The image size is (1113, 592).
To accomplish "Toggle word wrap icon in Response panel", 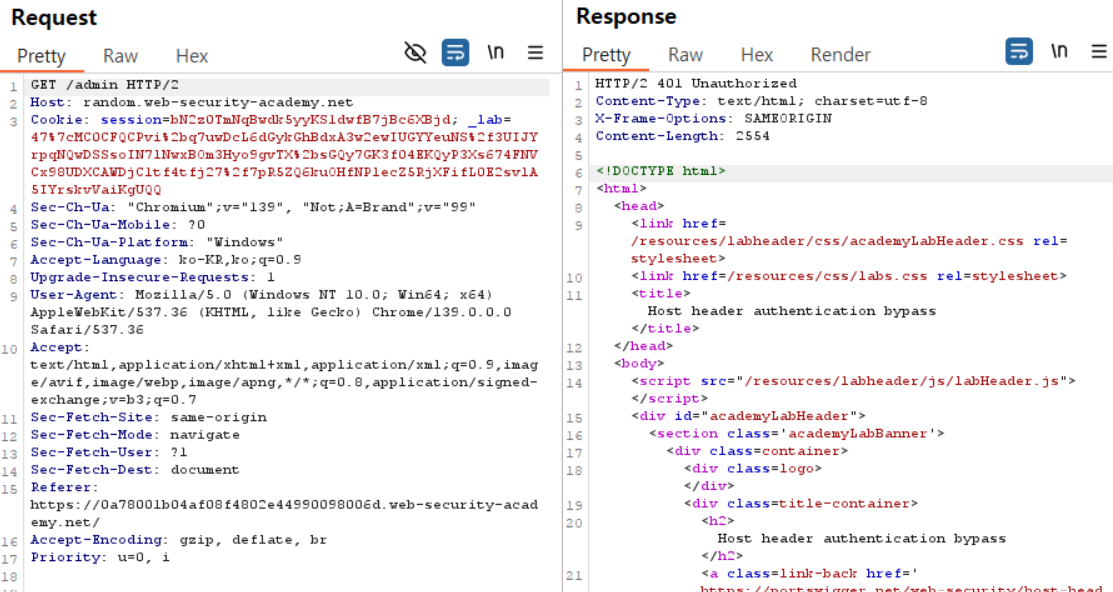I will (x=1019, y=51).
